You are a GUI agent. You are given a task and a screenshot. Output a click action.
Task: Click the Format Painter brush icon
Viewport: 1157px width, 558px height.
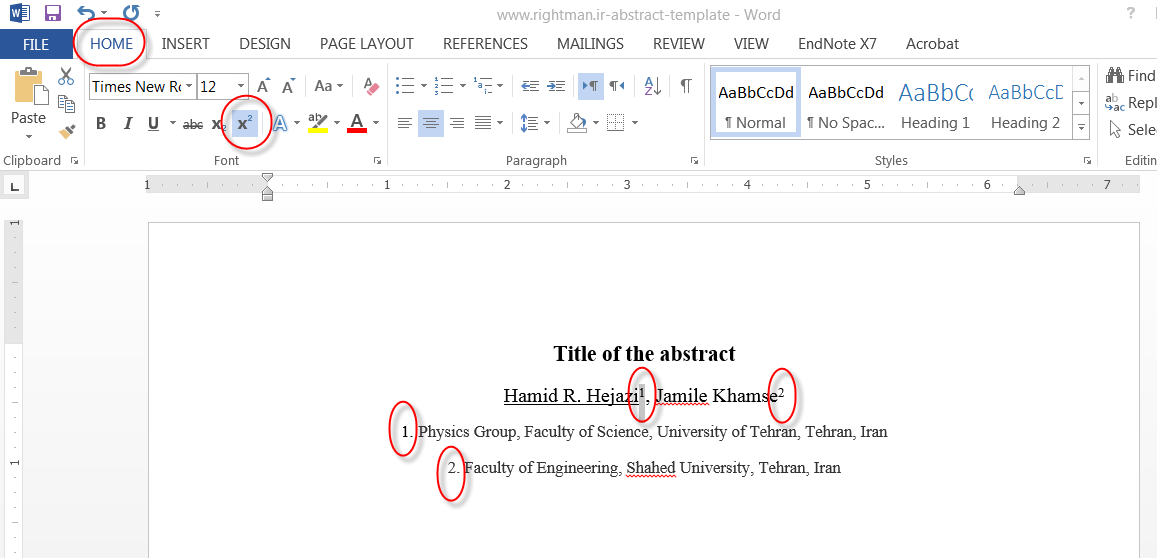67,131
